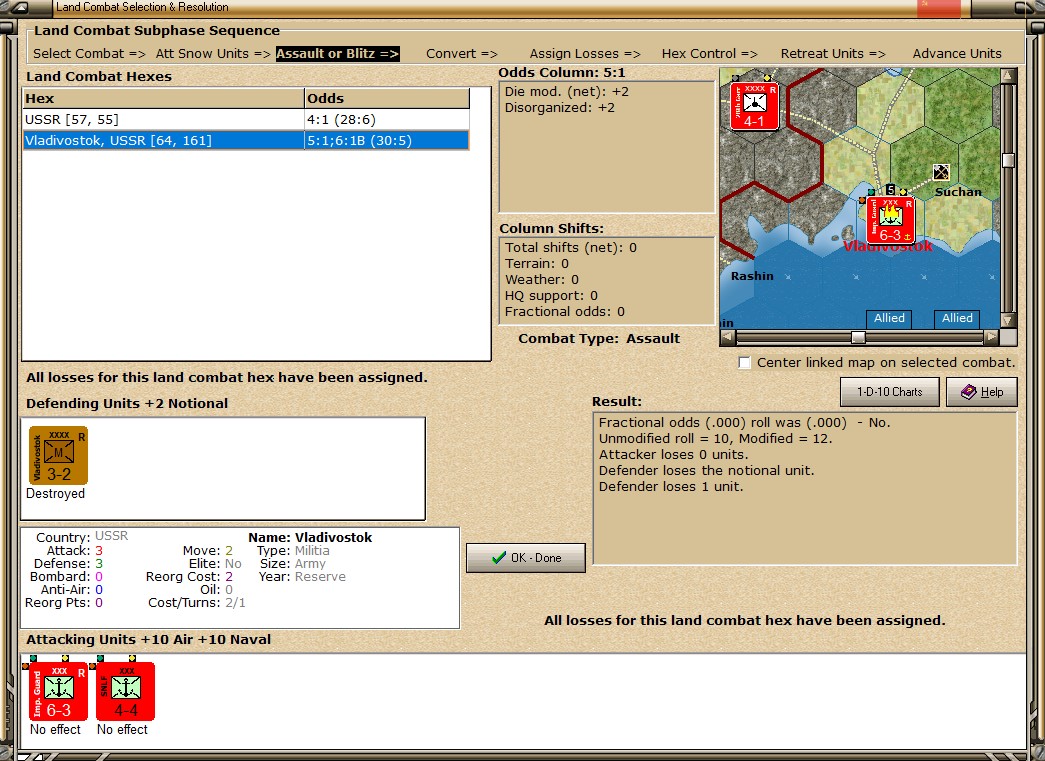Click the resource symbol near Suchan on the map
1045x761 pixels.
[x=940, y=172]
